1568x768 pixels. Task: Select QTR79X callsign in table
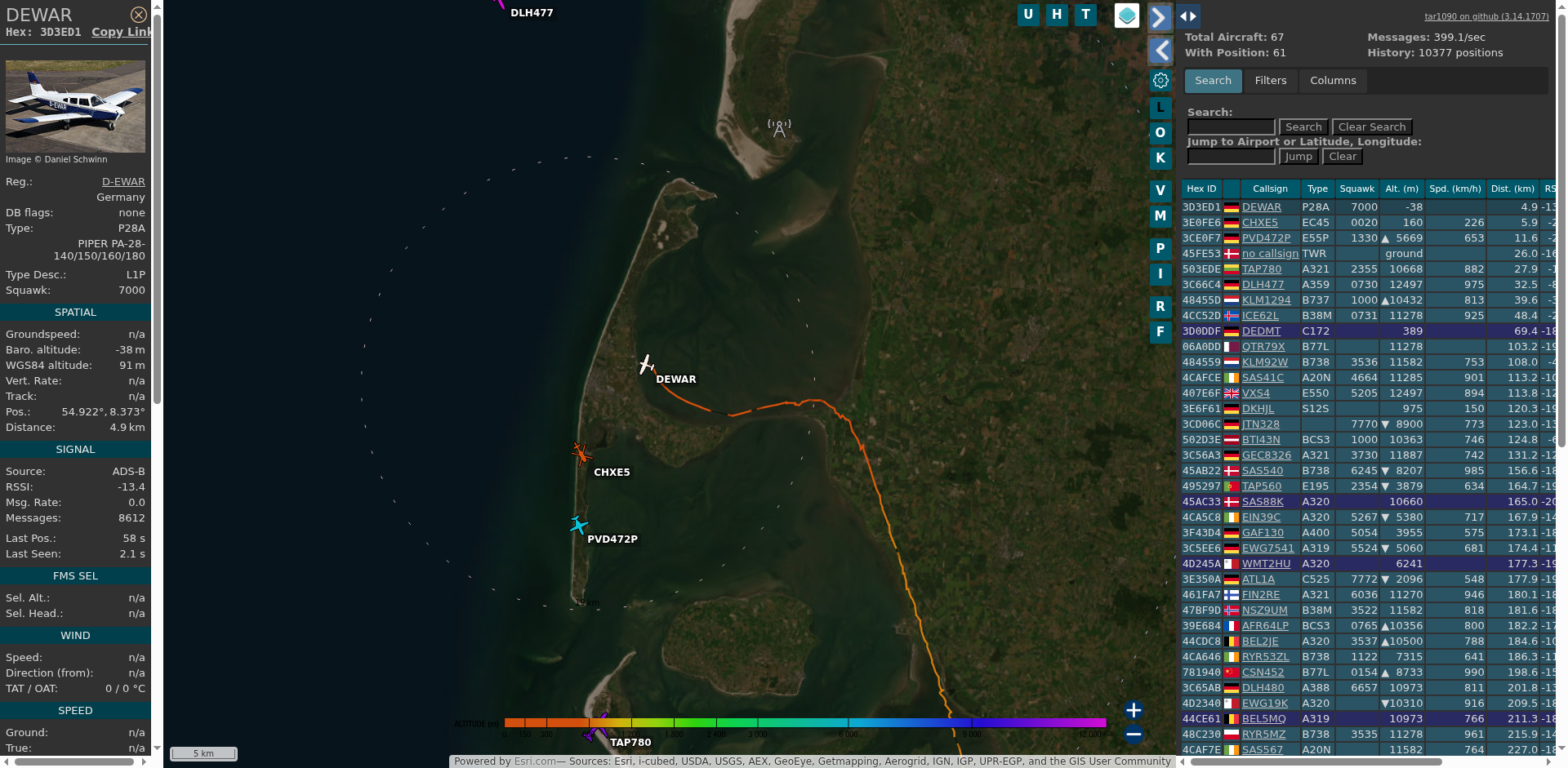pyautogui.click(x=1263, y=347)
